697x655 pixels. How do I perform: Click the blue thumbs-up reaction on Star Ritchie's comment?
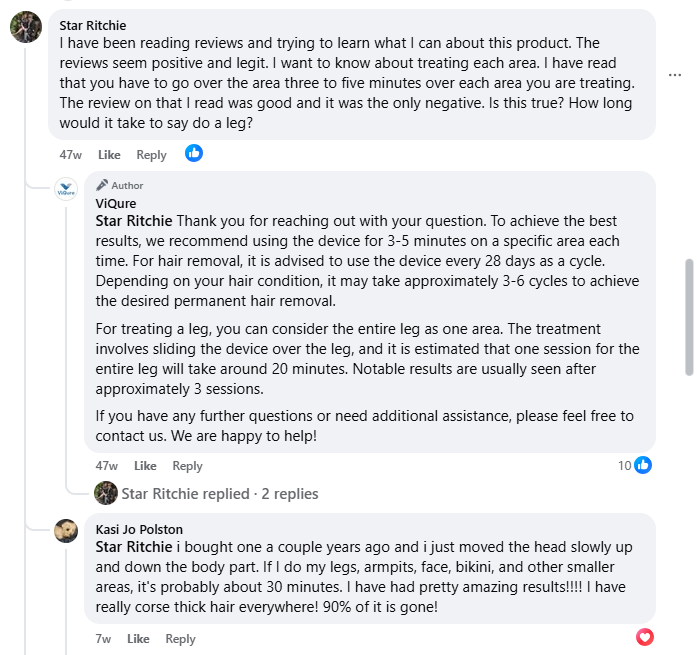(194, 153)
